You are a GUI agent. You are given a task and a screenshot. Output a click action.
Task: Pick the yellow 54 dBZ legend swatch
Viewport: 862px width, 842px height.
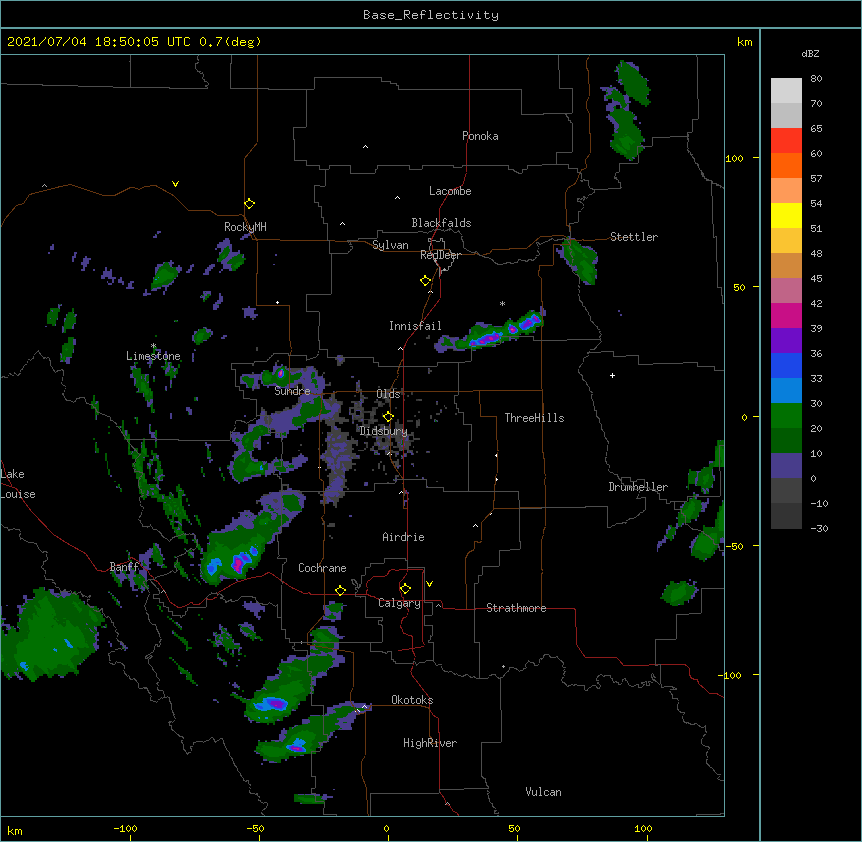tap(786, 215)
